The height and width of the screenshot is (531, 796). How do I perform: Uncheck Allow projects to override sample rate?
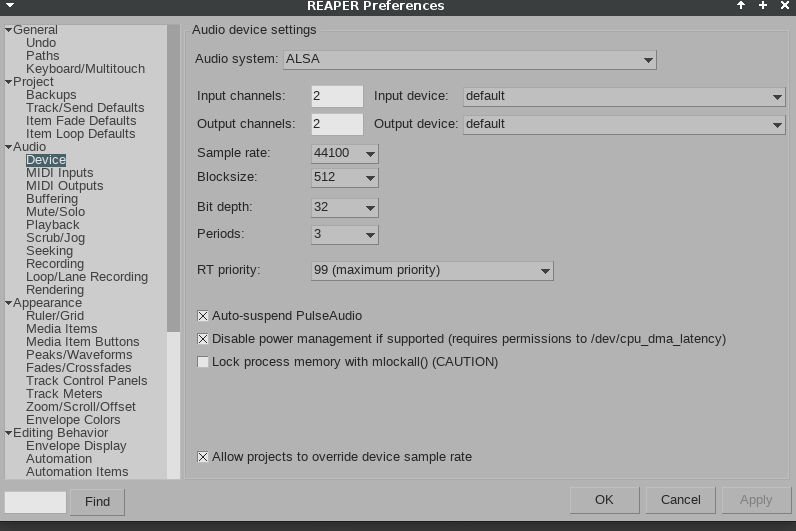point(204,457)
